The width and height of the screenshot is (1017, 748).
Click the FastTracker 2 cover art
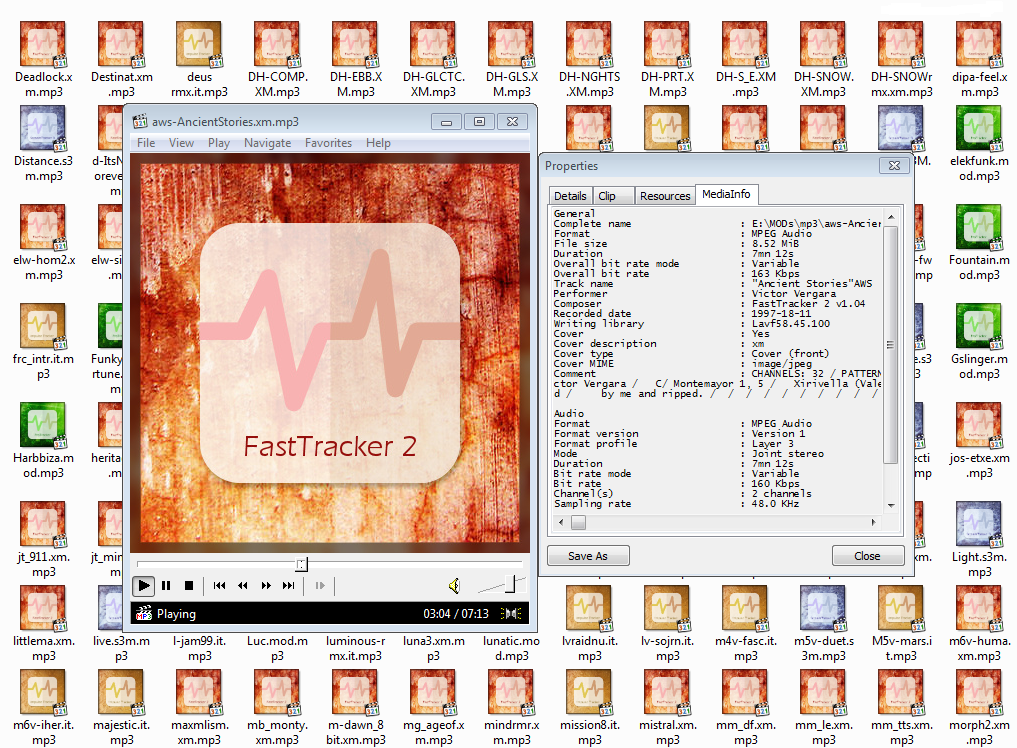[x=330, y=353]
